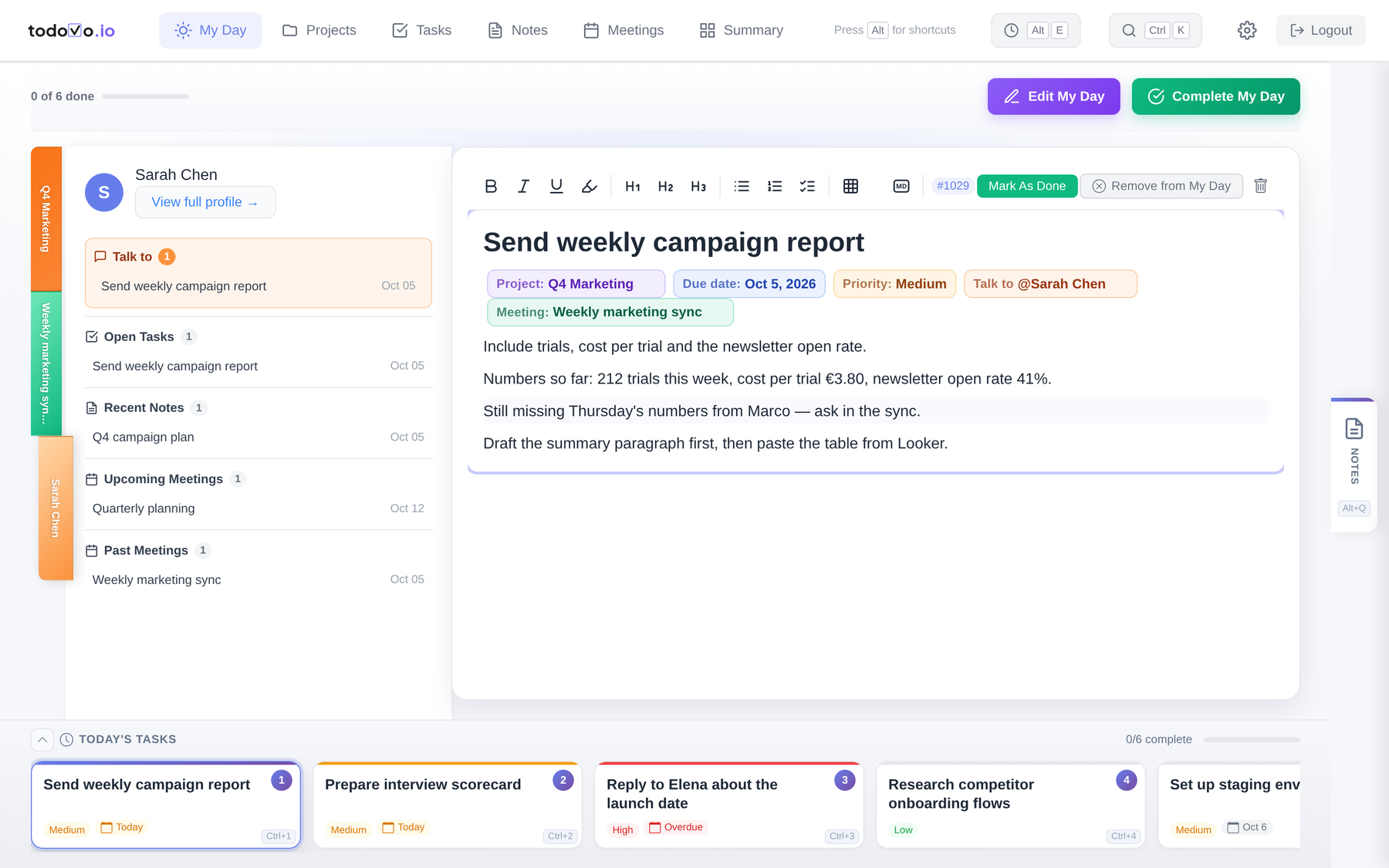Open the Meeting: Weekly marketing sync chip
The width and height of the screenshot is (1389, 868).
(x=610, y=312)
